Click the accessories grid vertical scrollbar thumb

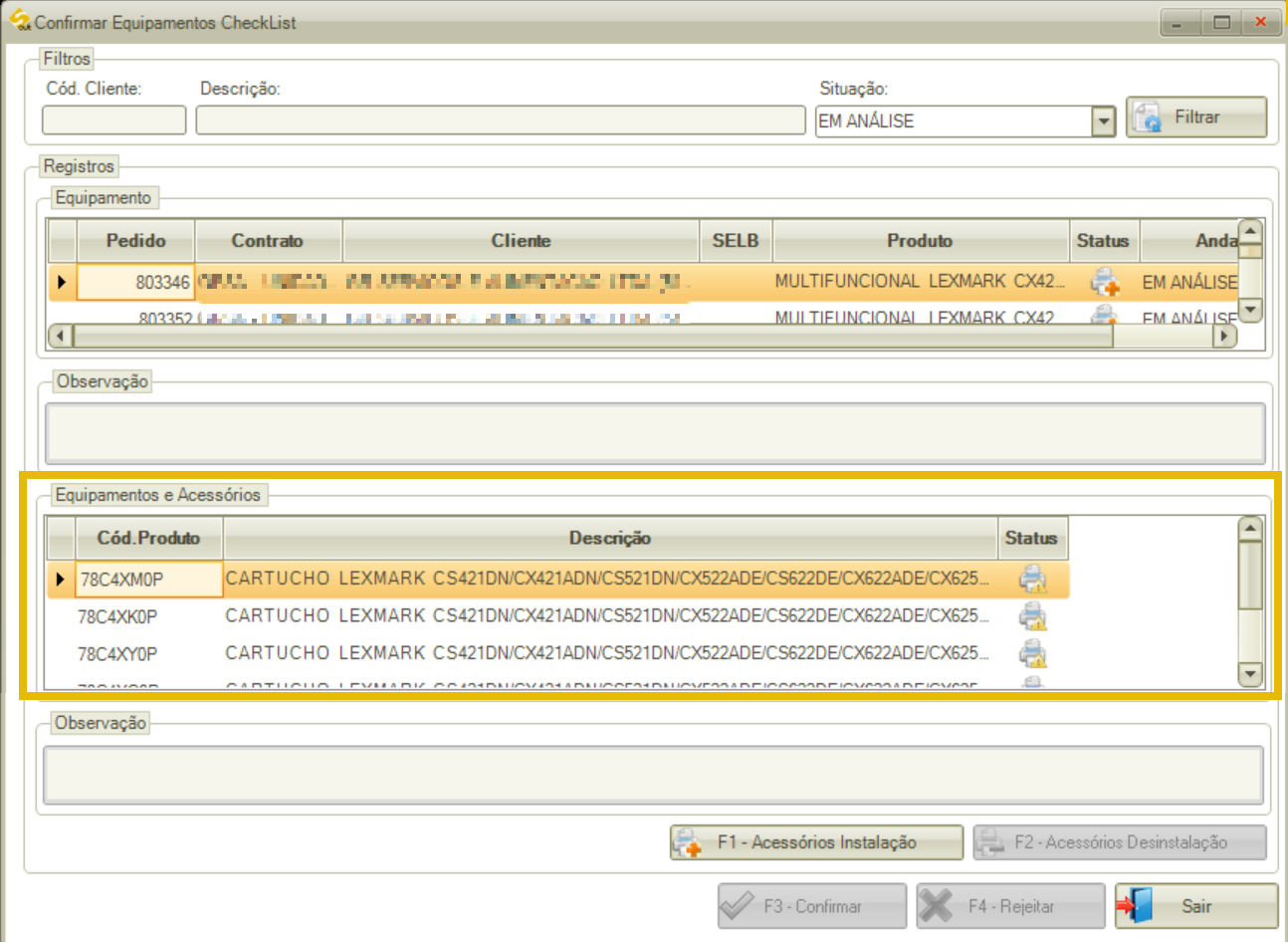1250,576
